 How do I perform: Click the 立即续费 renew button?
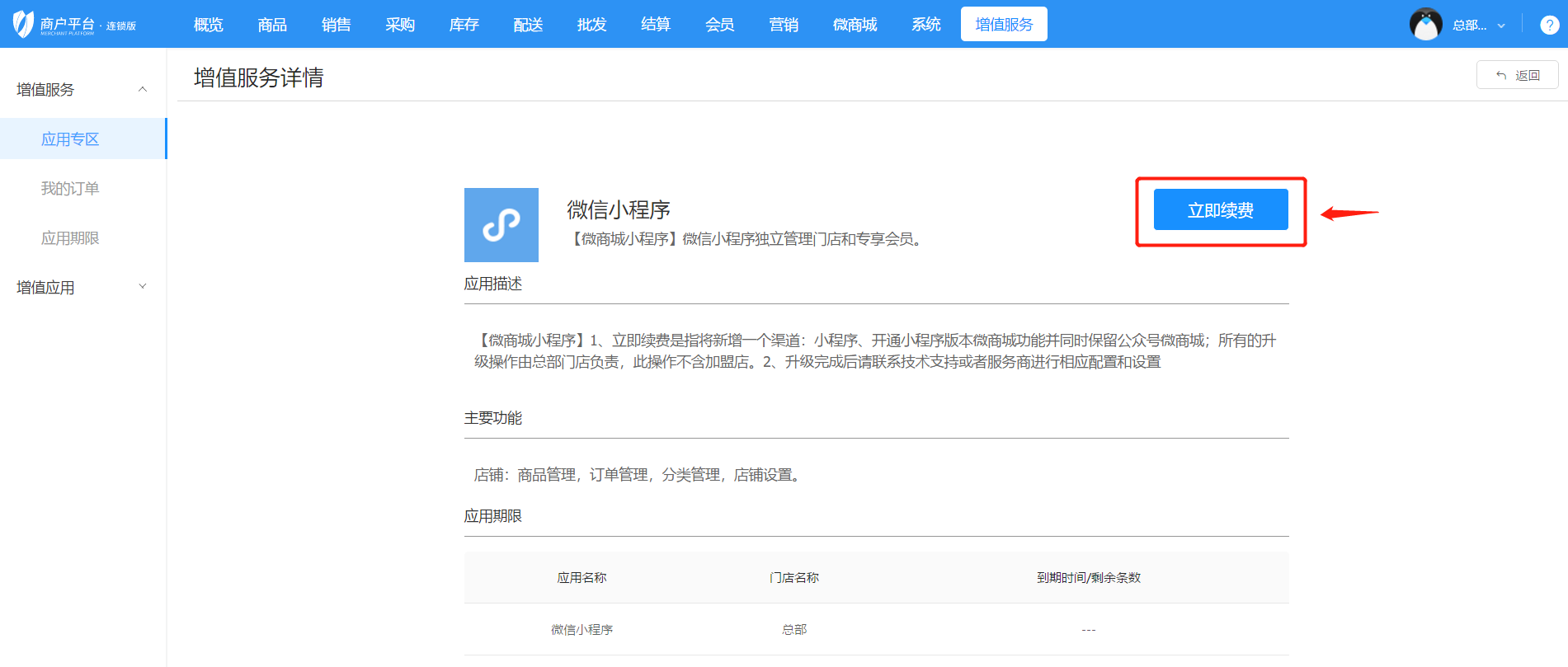1220,210
